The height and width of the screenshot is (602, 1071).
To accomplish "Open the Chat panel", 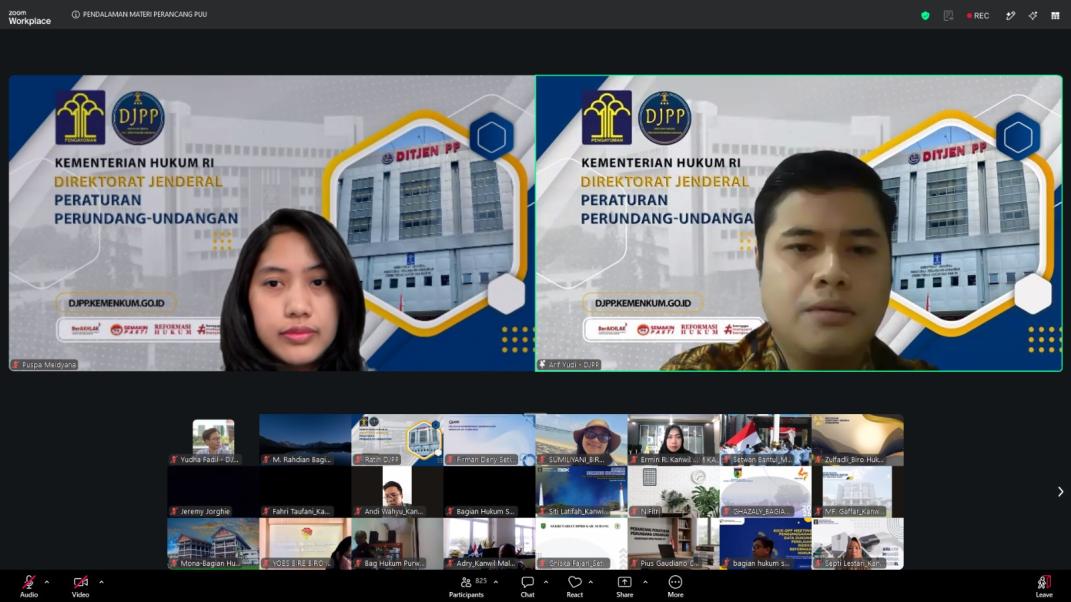I will (x=527, y=586).
